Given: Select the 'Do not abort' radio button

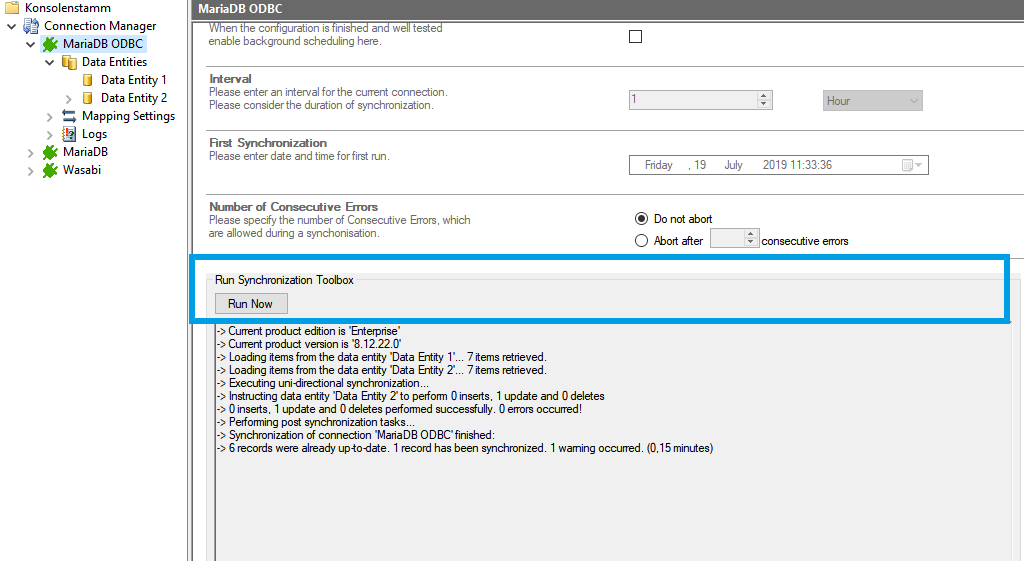Looking at the screenshot, I should tap(642, 219).
